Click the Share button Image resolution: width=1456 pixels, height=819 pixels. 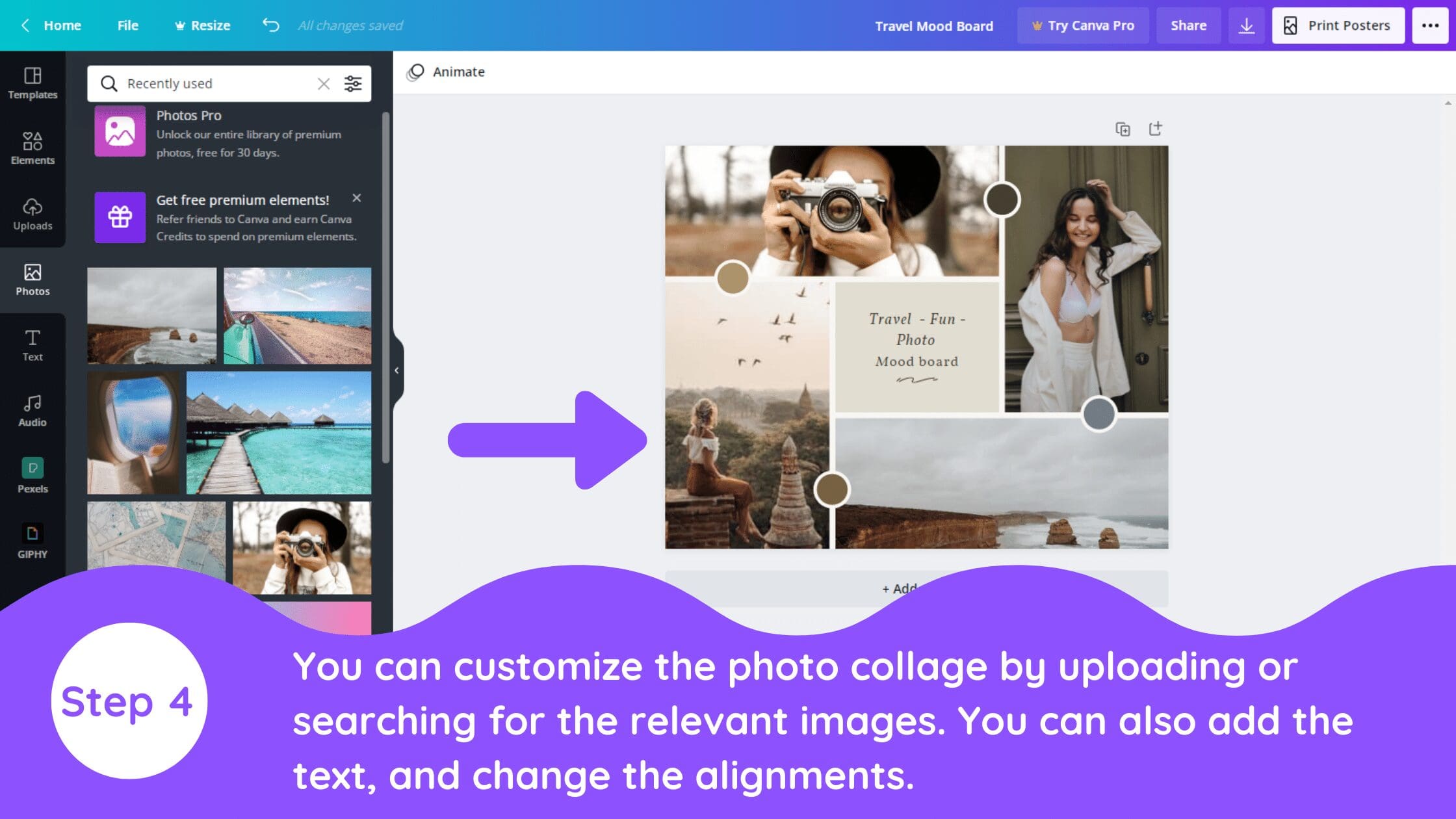[x=1188, y=25]
